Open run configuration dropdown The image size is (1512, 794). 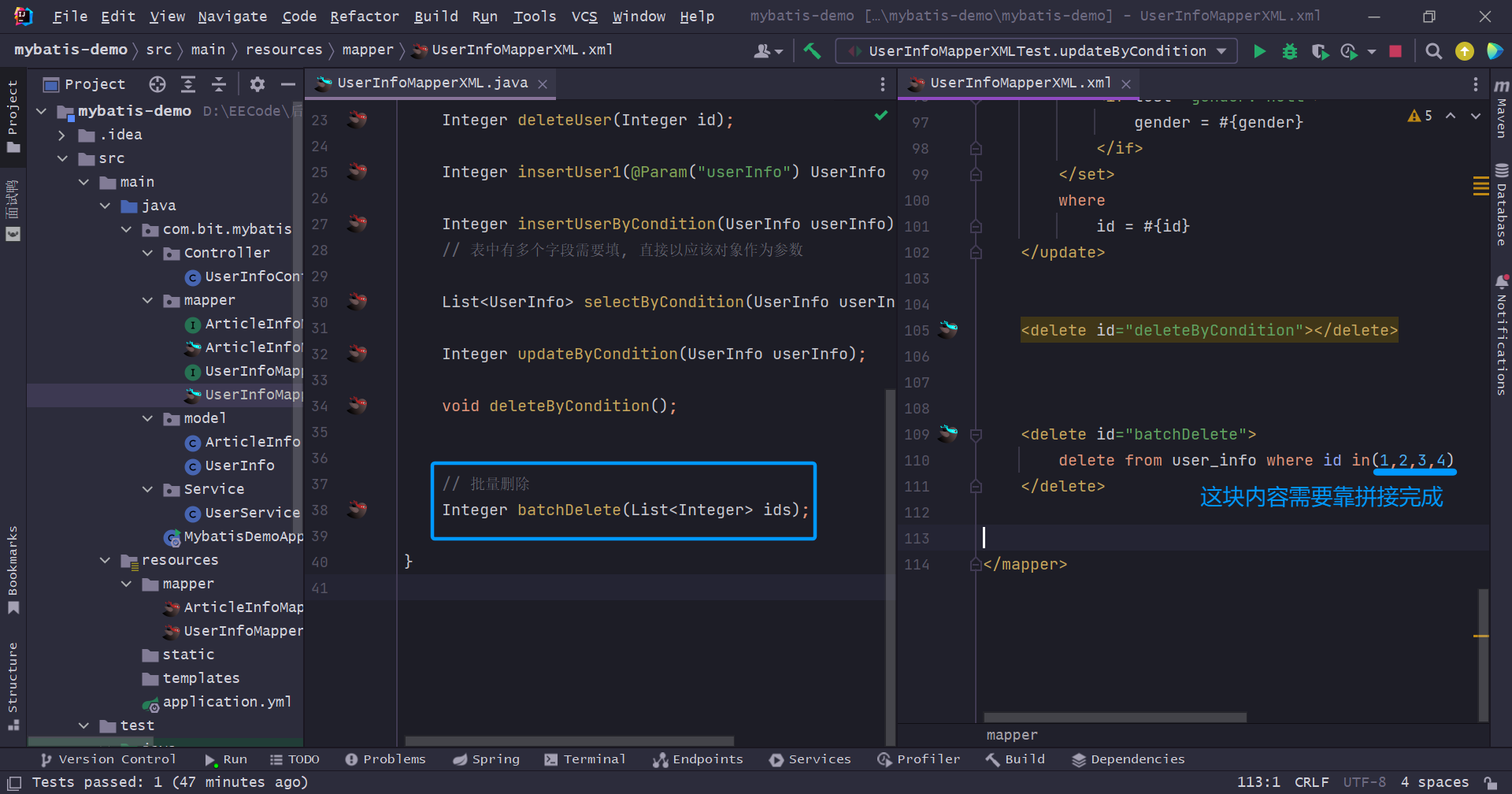tap(1036, 51)
